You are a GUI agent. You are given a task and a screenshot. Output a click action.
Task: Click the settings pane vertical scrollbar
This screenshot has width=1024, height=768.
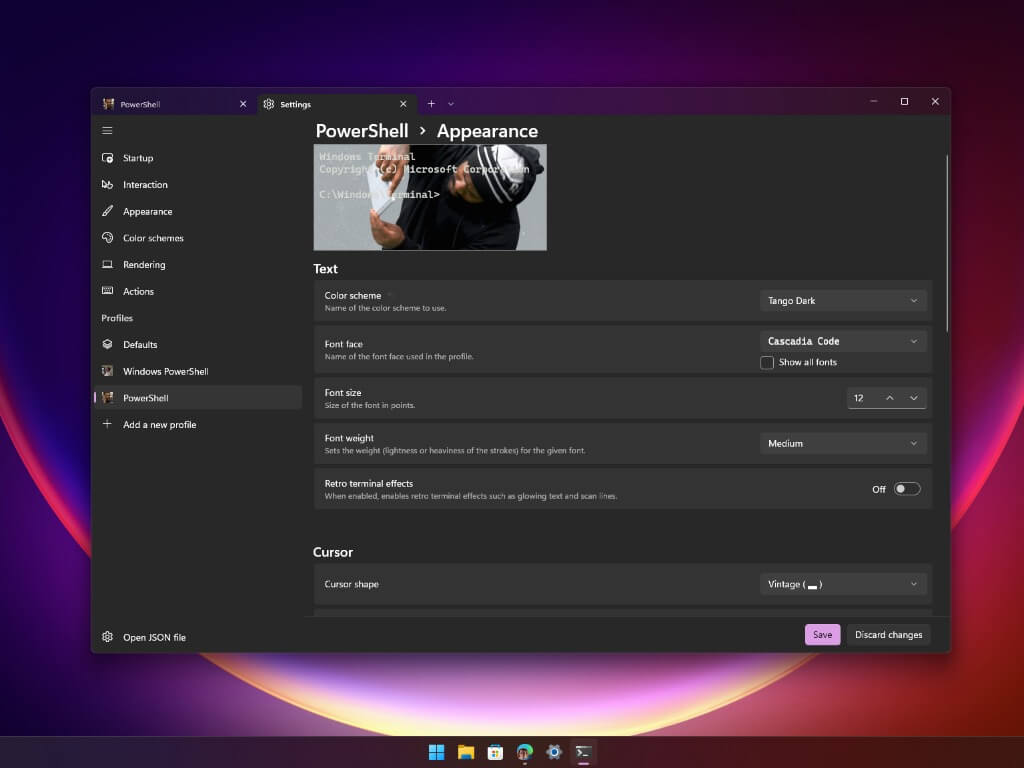(x=946, y=242)
